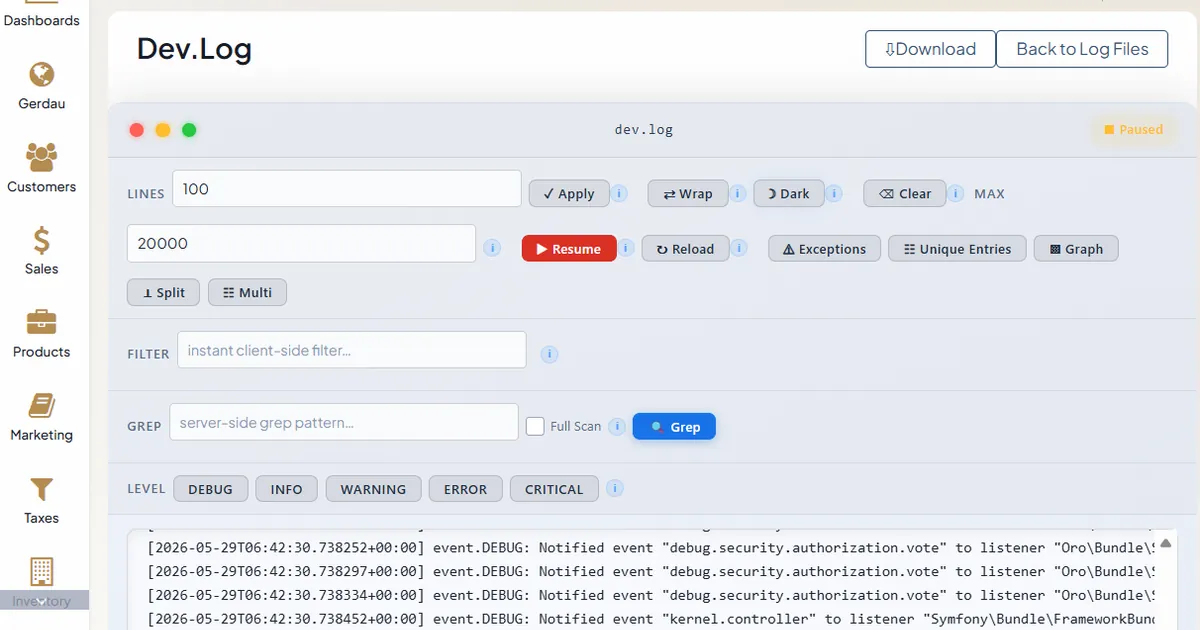Focus the Max 20000 input field
1200x630 pixels.
click(301, 243)
